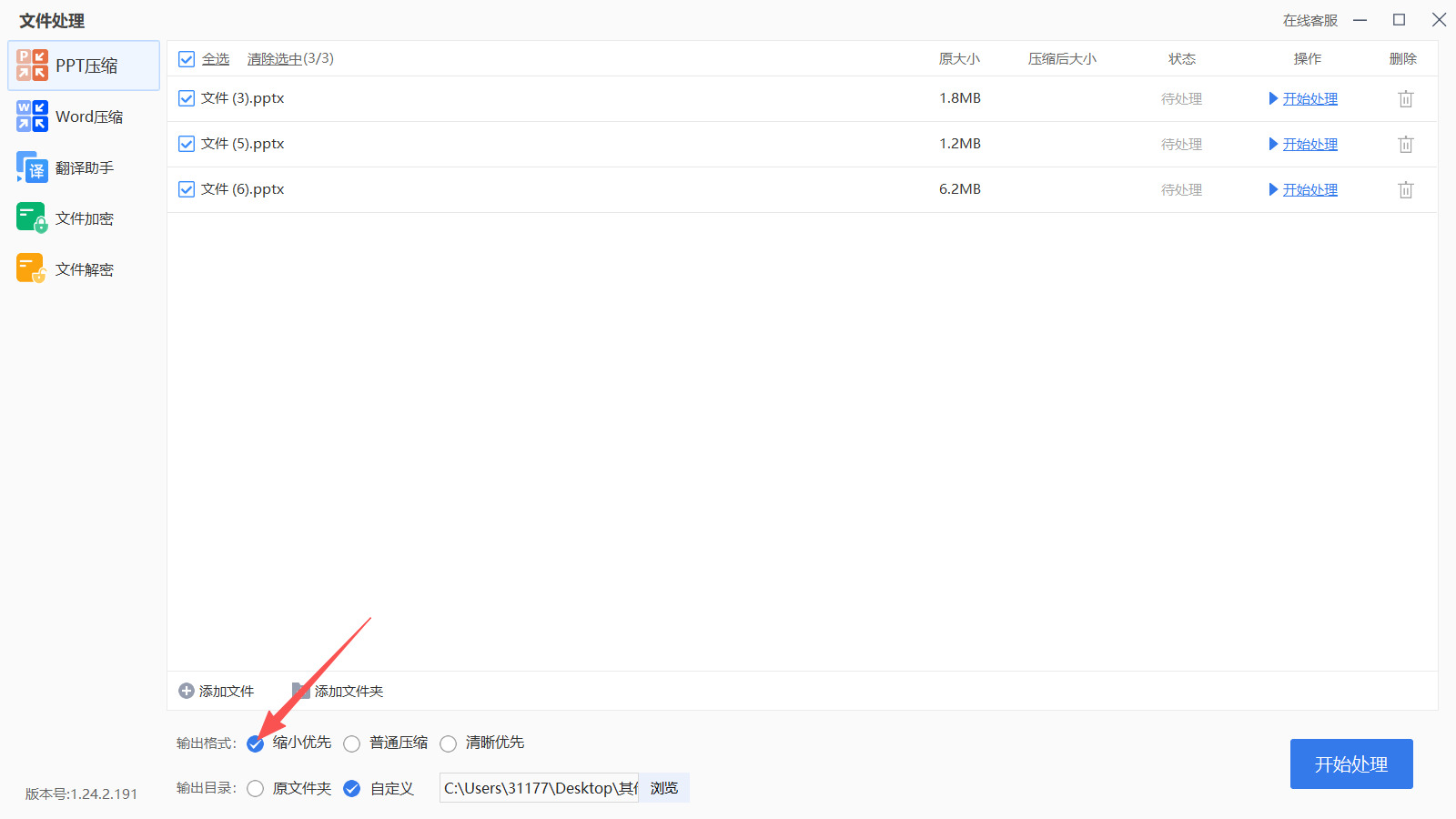Click 浏览 to browse output folder
Viewport: 1456px width, 819px height.
[664, 788]
